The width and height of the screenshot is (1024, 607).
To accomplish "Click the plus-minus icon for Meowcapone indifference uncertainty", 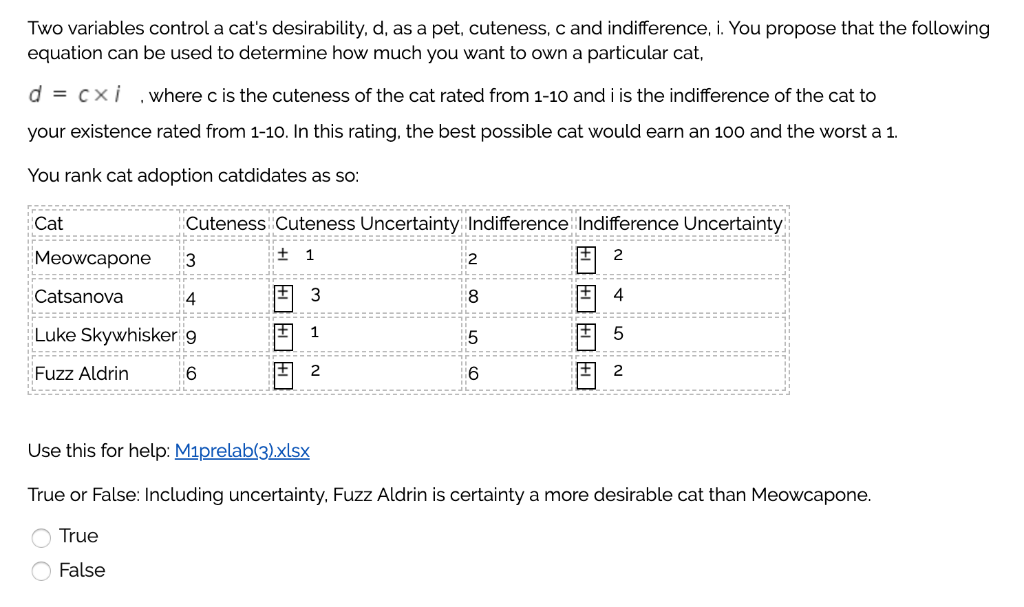I will [x=586, y=255].
